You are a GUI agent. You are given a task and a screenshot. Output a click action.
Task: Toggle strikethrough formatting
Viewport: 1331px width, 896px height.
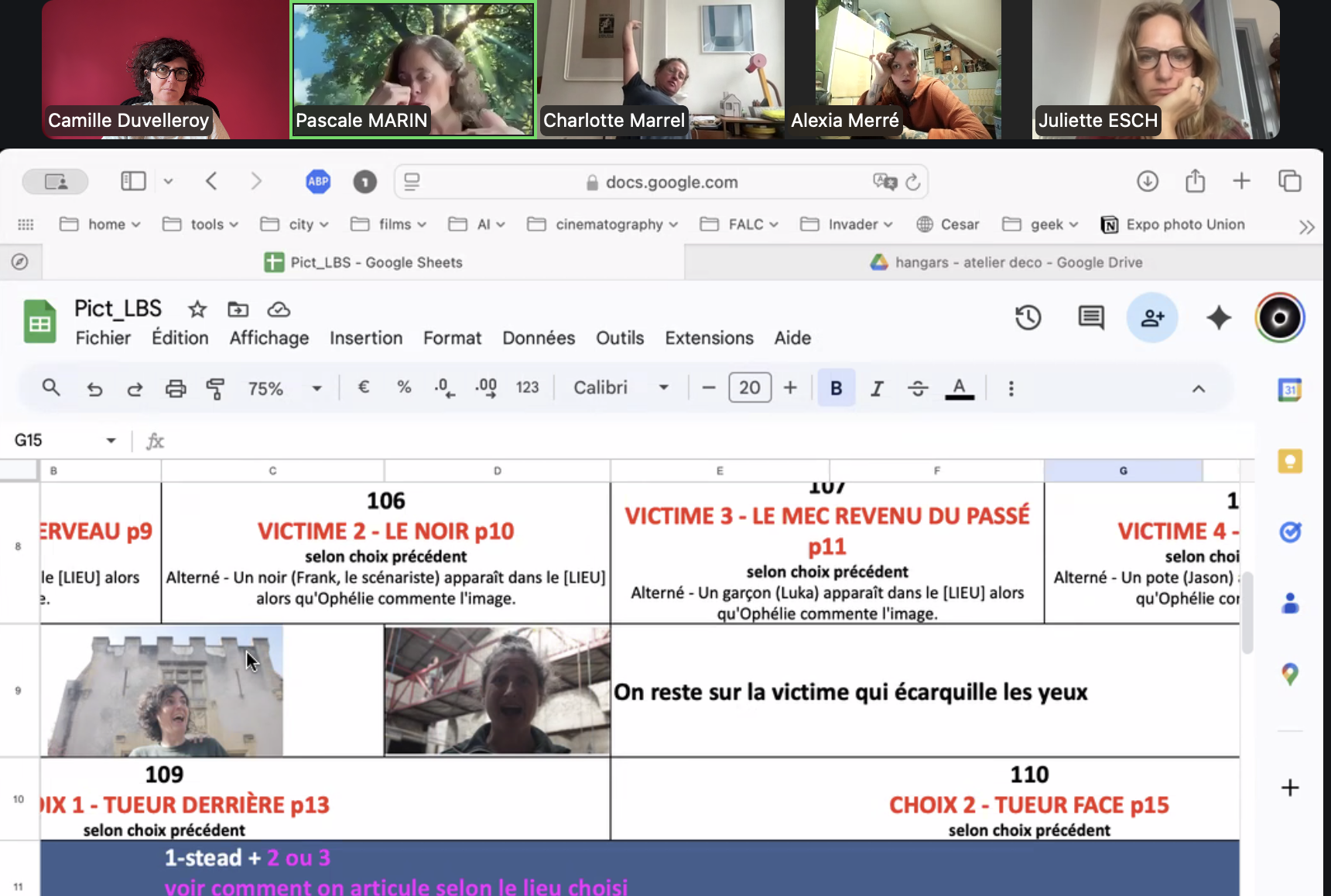click(918, 388)
